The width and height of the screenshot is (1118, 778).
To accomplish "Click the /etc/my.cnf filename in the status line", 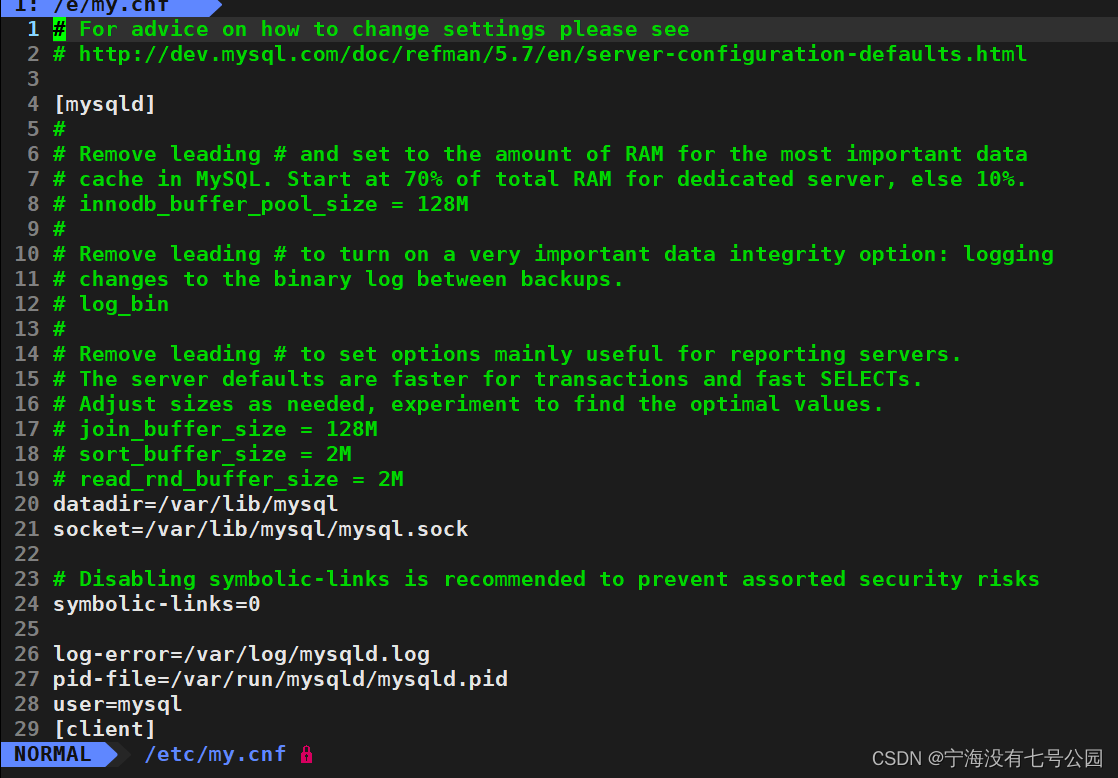I will (x=215, y=754).
